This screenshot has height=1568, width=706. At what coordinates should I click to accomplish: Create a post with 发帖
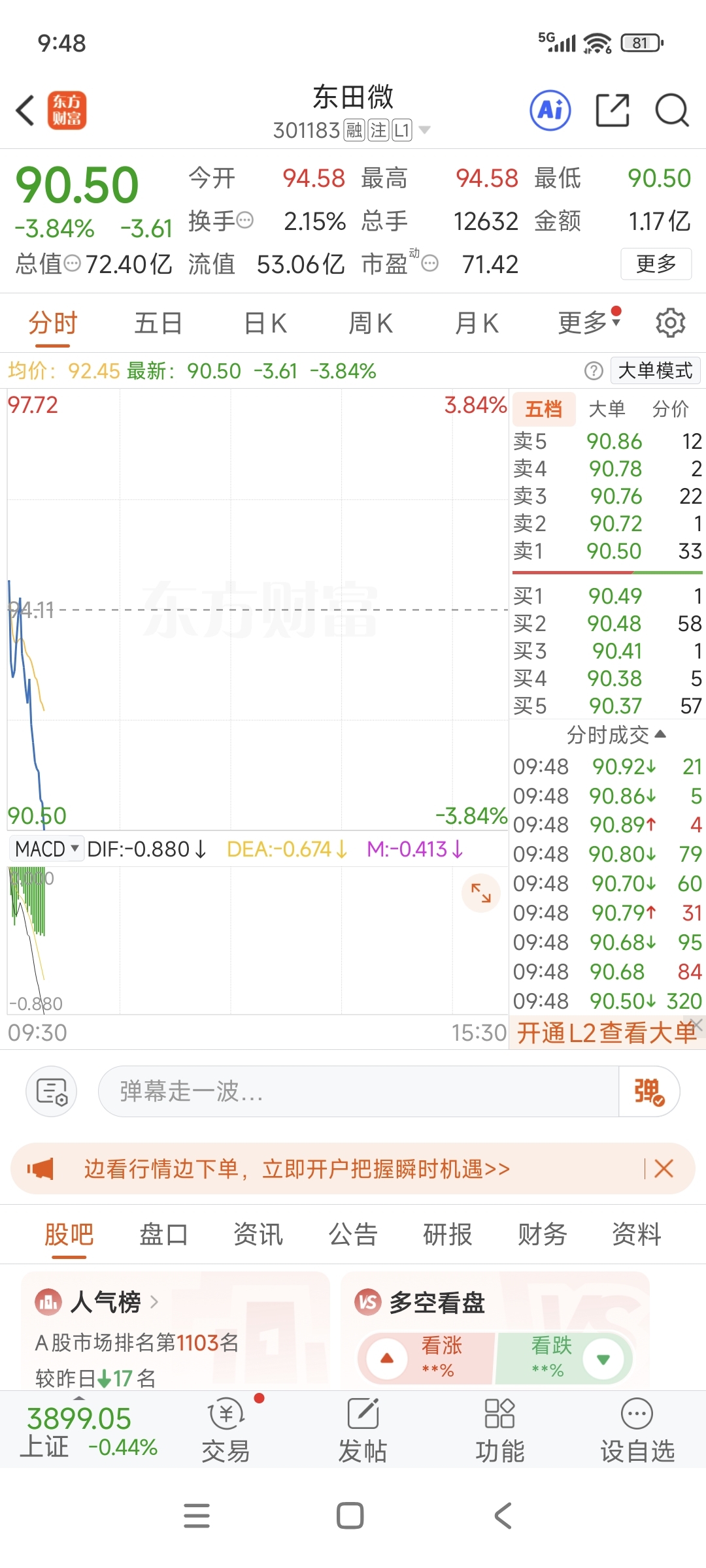[363, 1431]
